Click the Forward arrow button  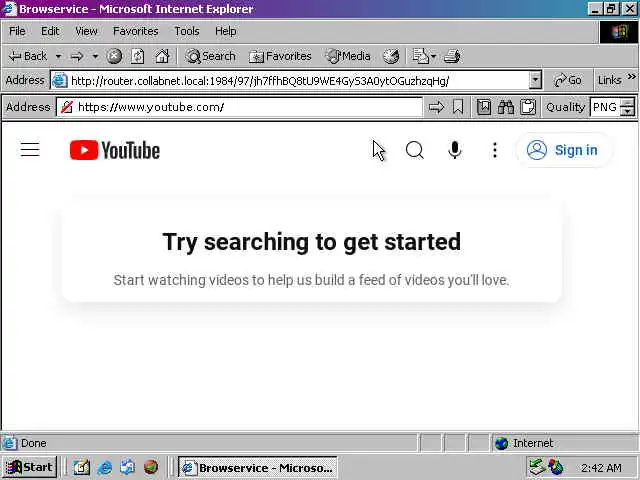pos(77,56)
